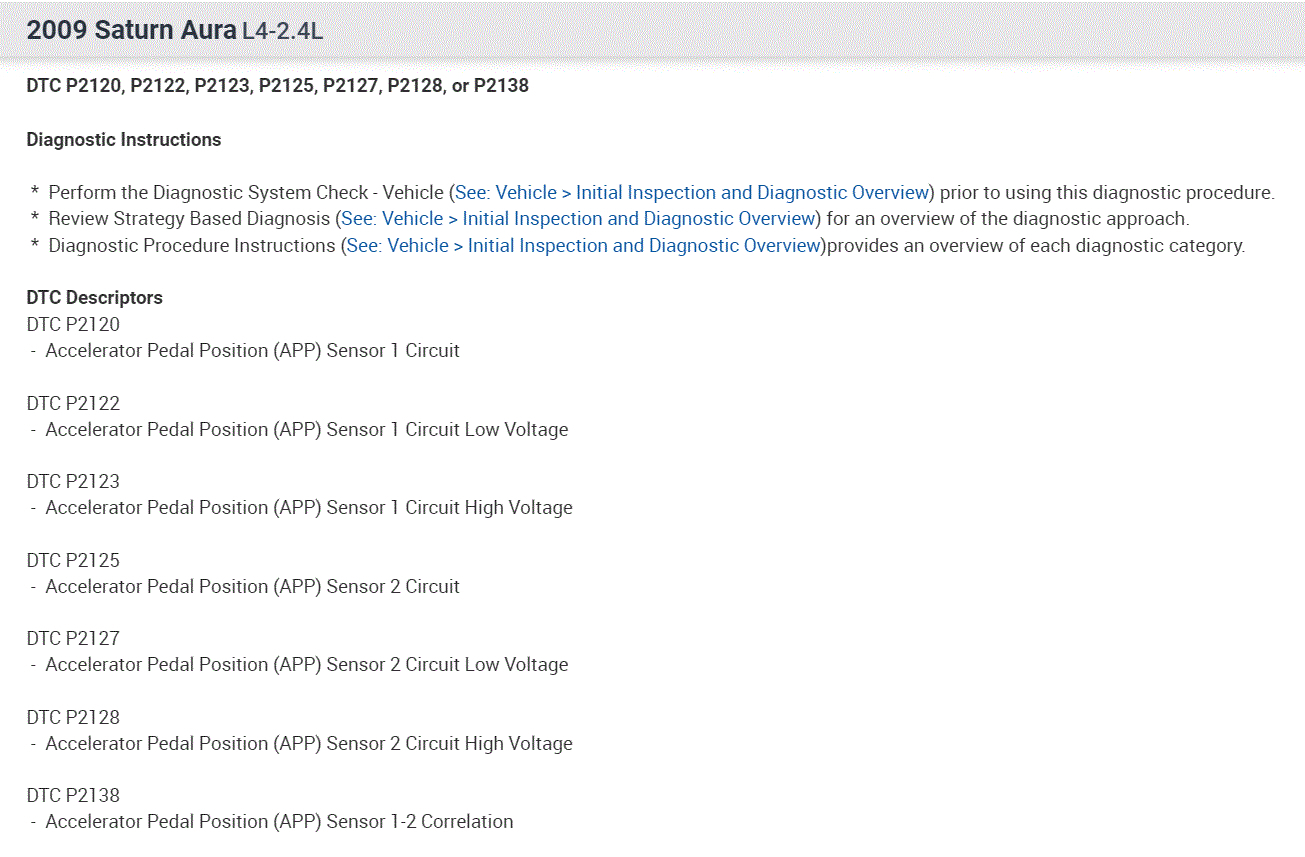Image resolution: width=1305 pixels, height=857 pixels.
Task: Open the link after Review Strategy Based Diagnosis
Action: pyautogui.click(x=578, y=219)
